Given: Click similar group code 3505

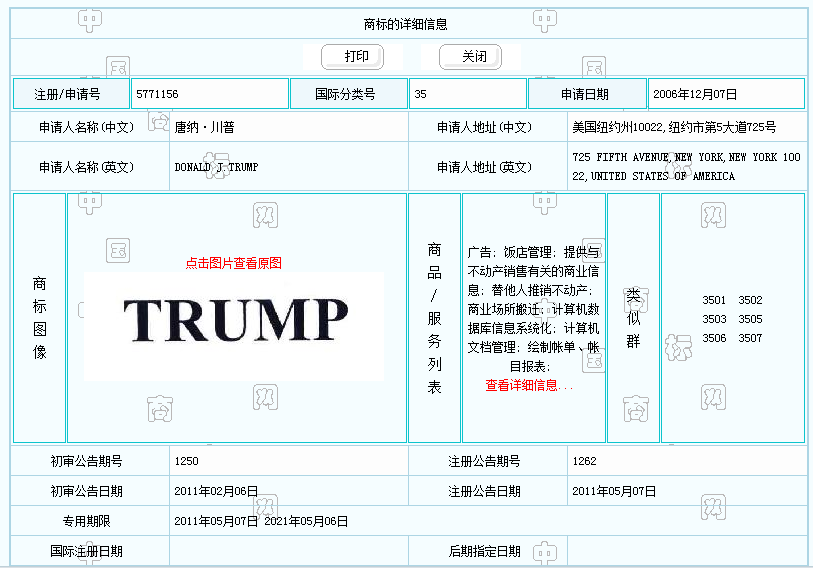Looking at the screenshot, I should pos(750,319).
